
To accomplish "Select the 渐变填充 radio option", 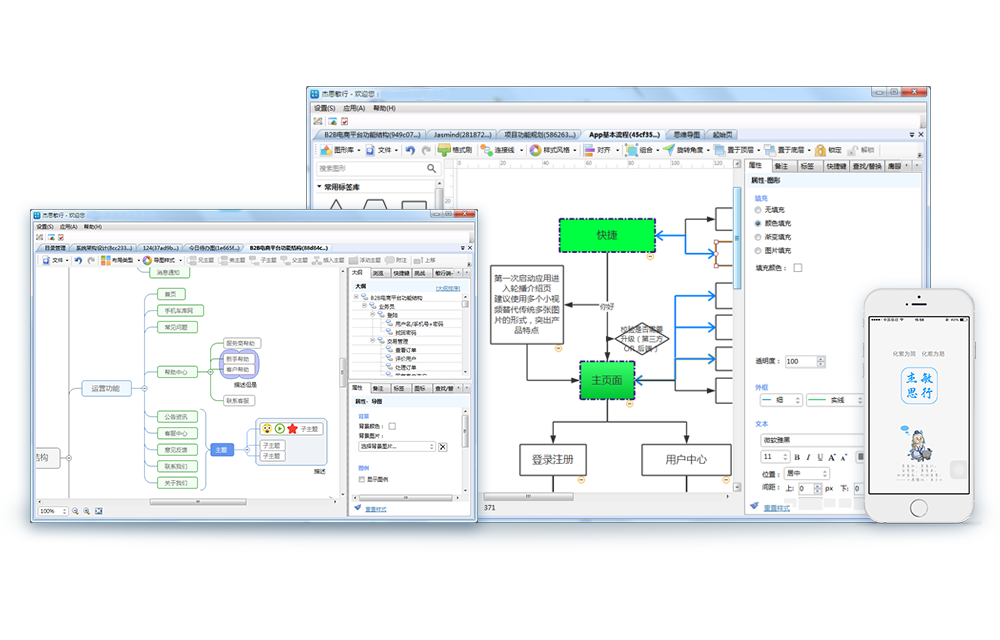I will tap(759, 238).
